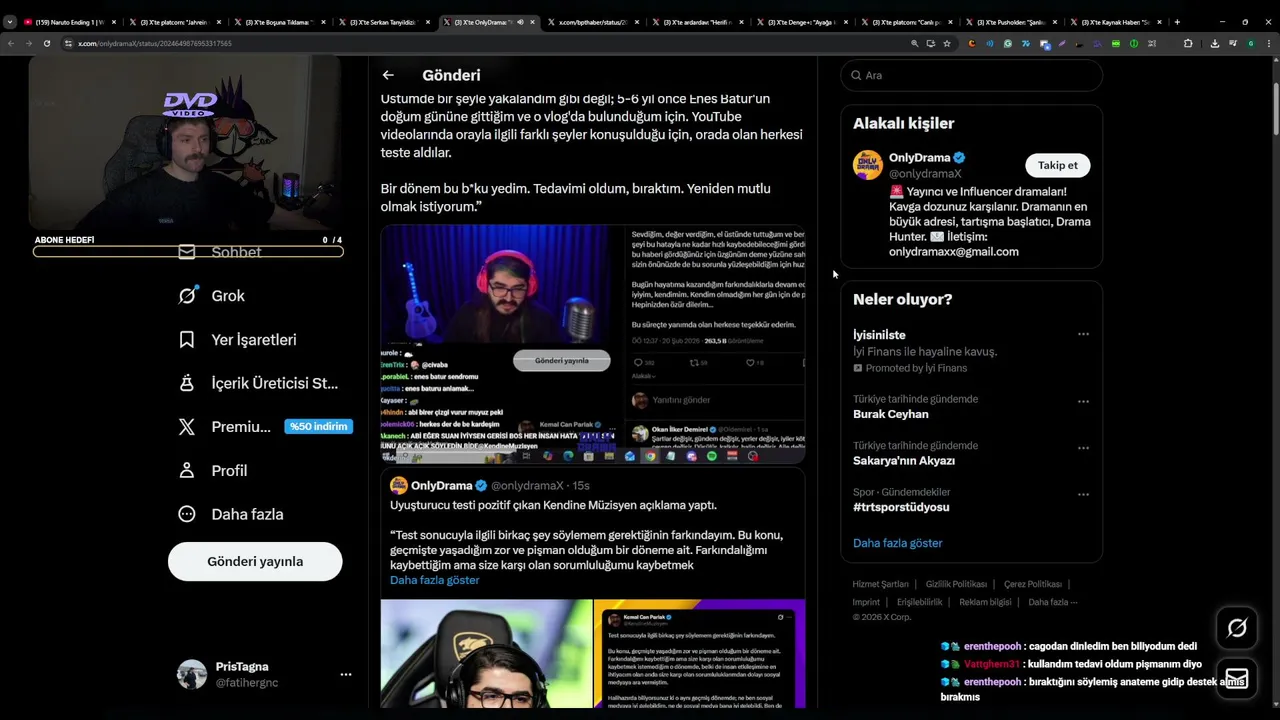Open more options for İyisinilste trend
The image size is (1280, 720).
(x=1083, y=335)
